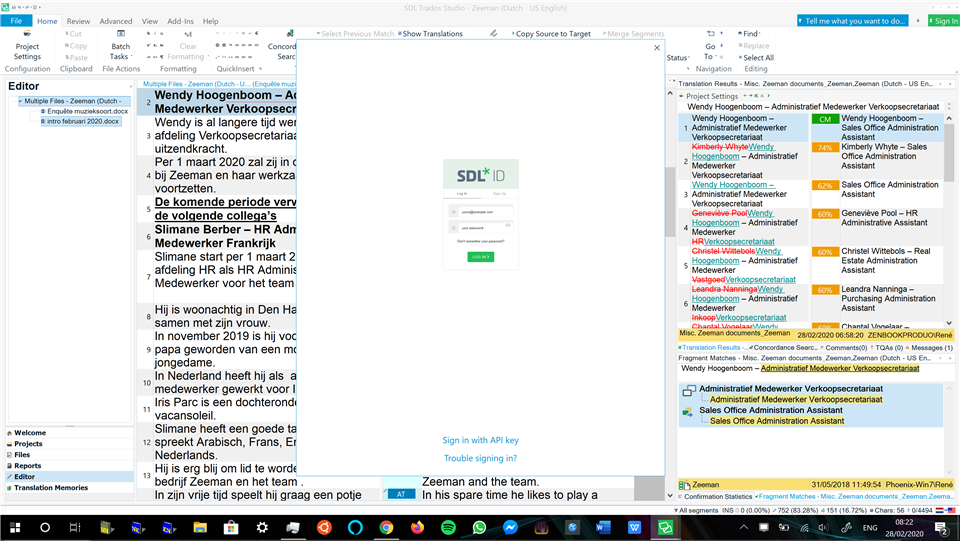The image size is (960, 541).
Task: Select intro februari 2020.docx in the file tree
Action: tap(80, 121)
